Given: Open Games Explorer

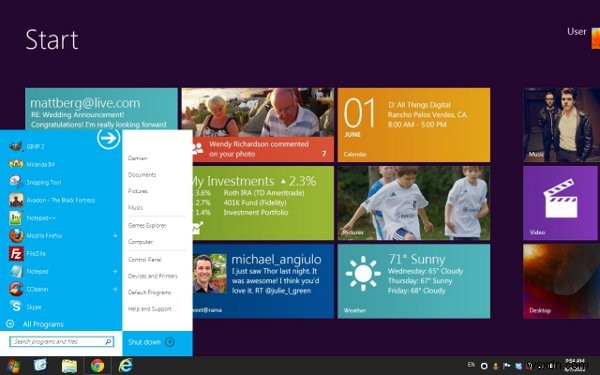Looking at the screenshot, I should pyautogui.click(x=147, y=225).
